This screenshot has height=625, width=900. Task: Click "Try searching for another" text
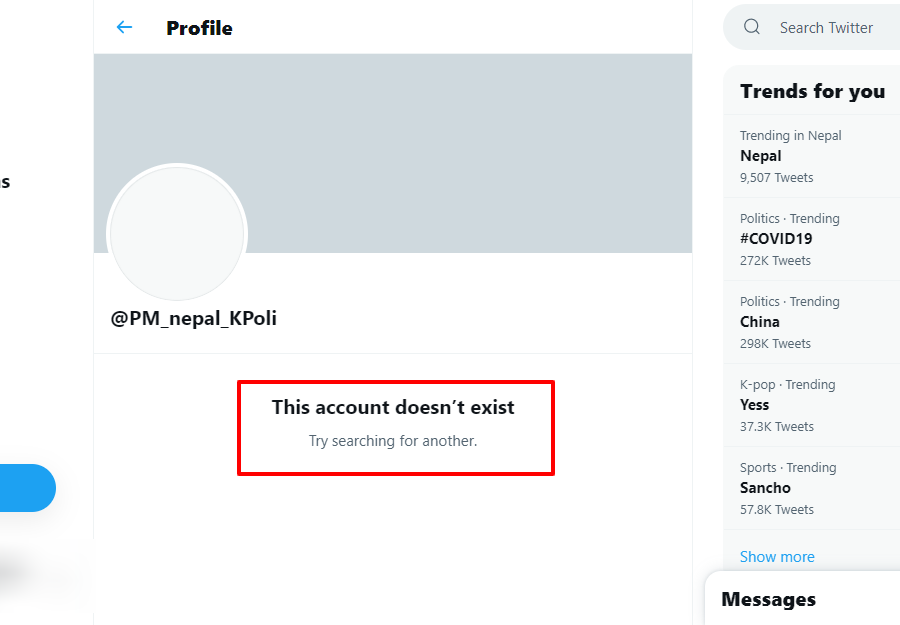pos(393,441)
